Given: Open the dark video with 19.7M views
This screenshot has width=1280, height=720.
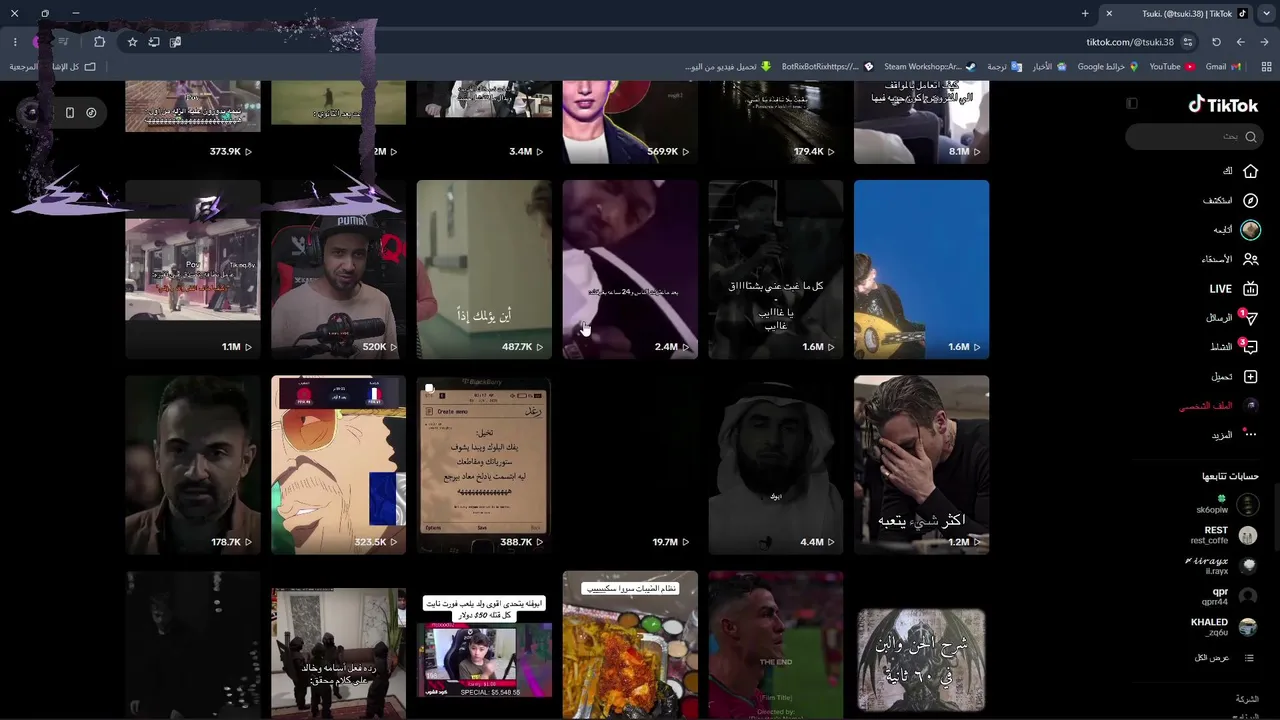Looking at the screenshot, I should pos(630,464).
